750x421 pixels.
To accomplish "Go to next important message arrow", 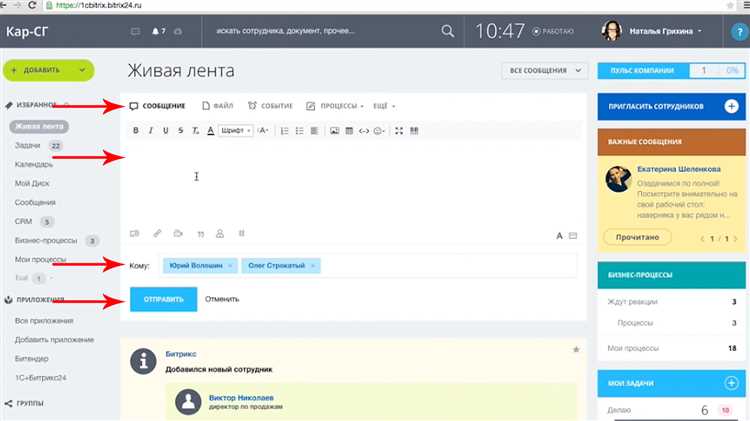I will [x=736, y=239].
